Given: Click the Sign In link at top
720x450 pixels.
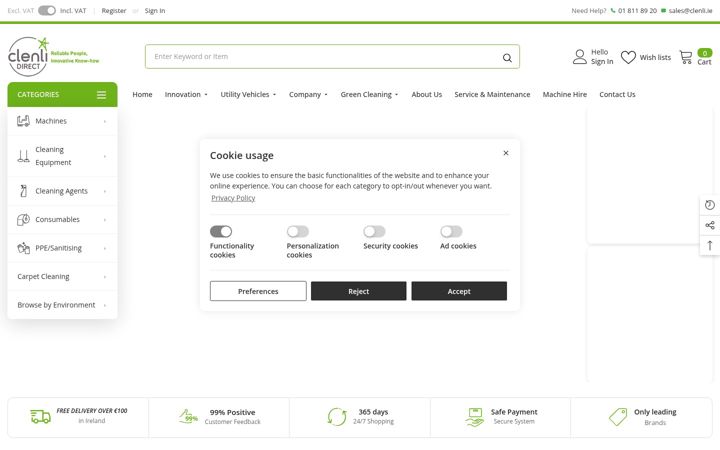Looking at the screenshot, I should (155, 11).
